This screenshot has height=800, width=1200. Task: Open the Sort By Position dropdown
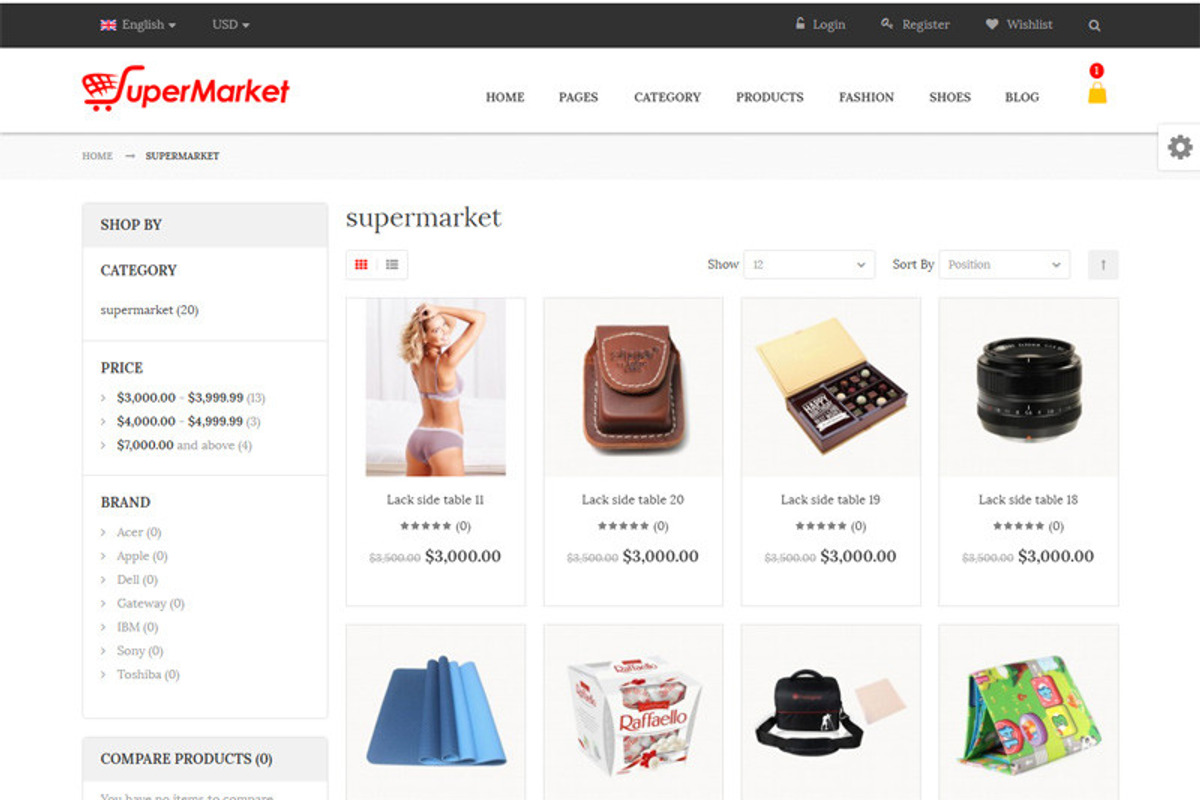pyautogui.click(x=1004, y=265)
